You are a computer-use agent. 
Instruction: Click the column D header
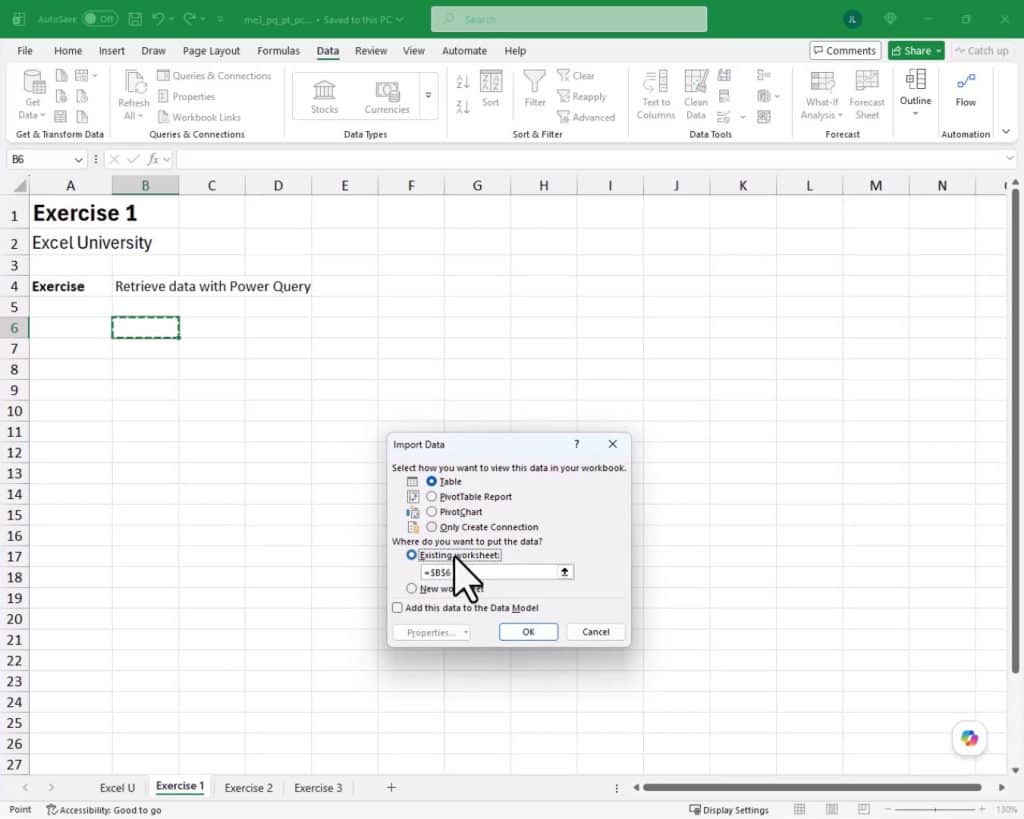tap(278, 186)
